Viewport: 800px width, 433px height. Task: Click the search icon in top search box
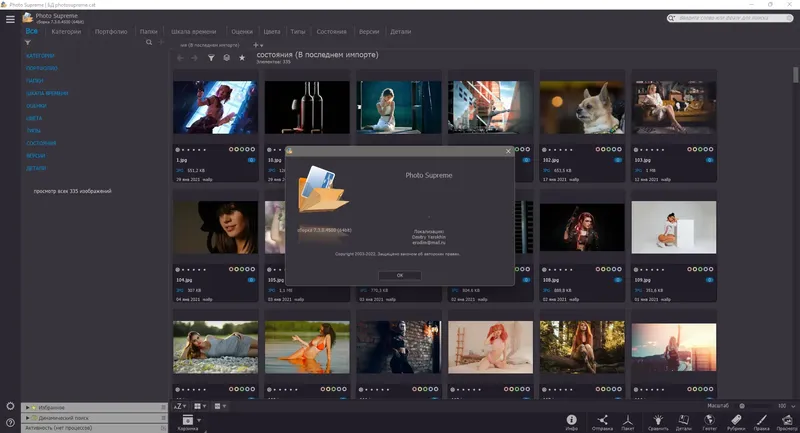[x=671, y=18]
